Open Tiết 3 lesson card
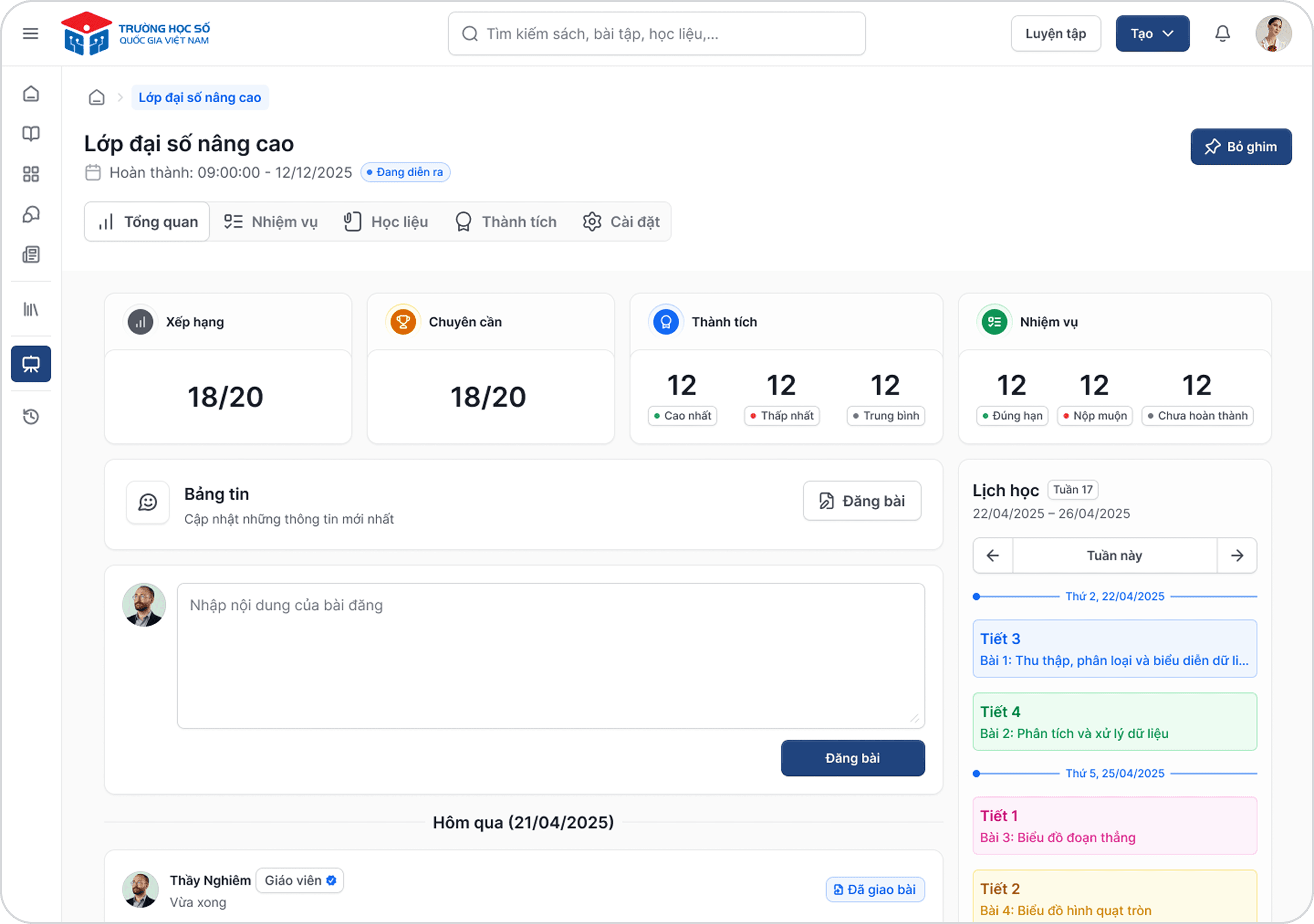1314x924 pixels. (1114, 649)
